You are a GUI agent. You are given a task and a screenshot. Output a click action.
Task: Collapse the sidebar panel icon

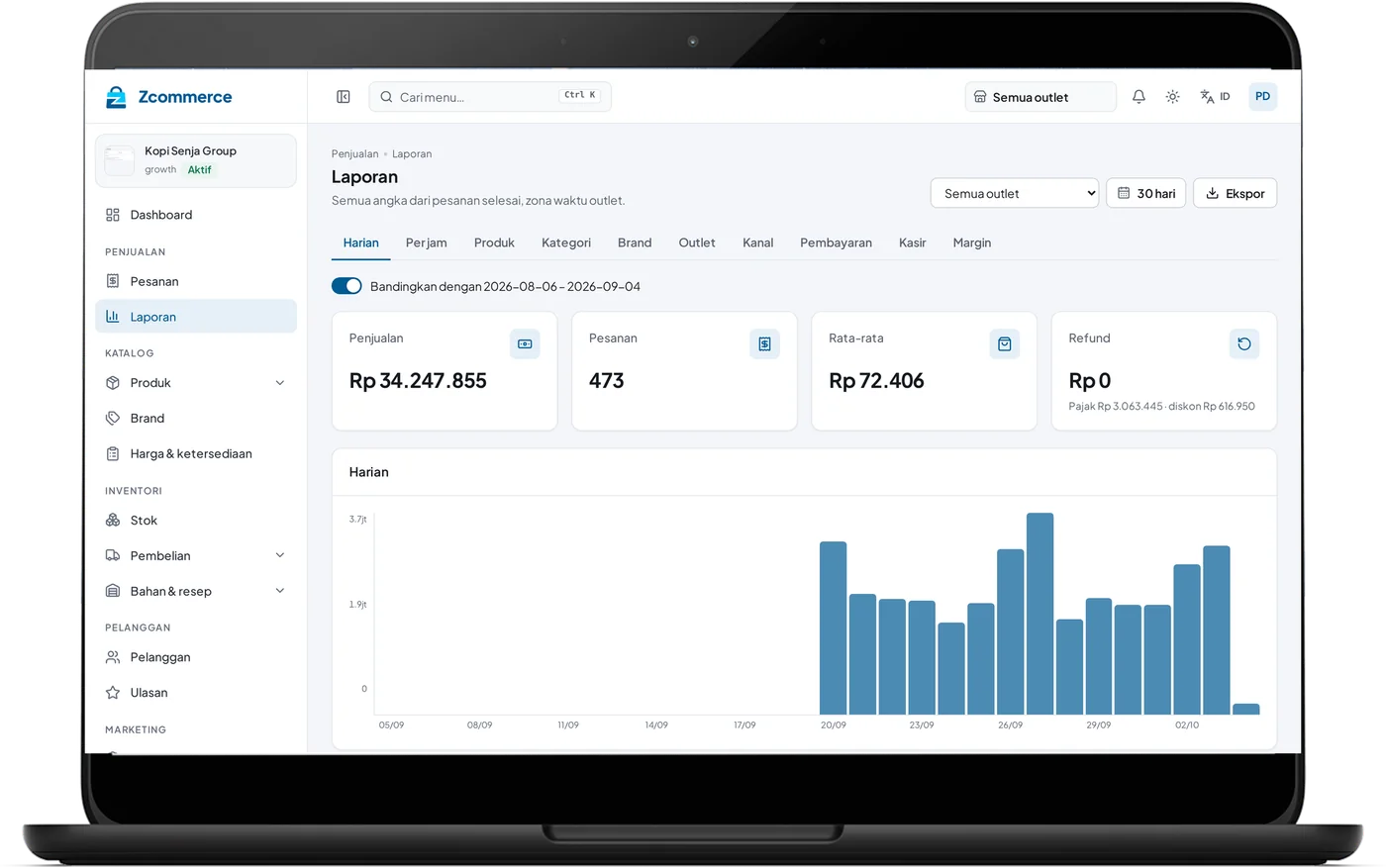point(344,97)
